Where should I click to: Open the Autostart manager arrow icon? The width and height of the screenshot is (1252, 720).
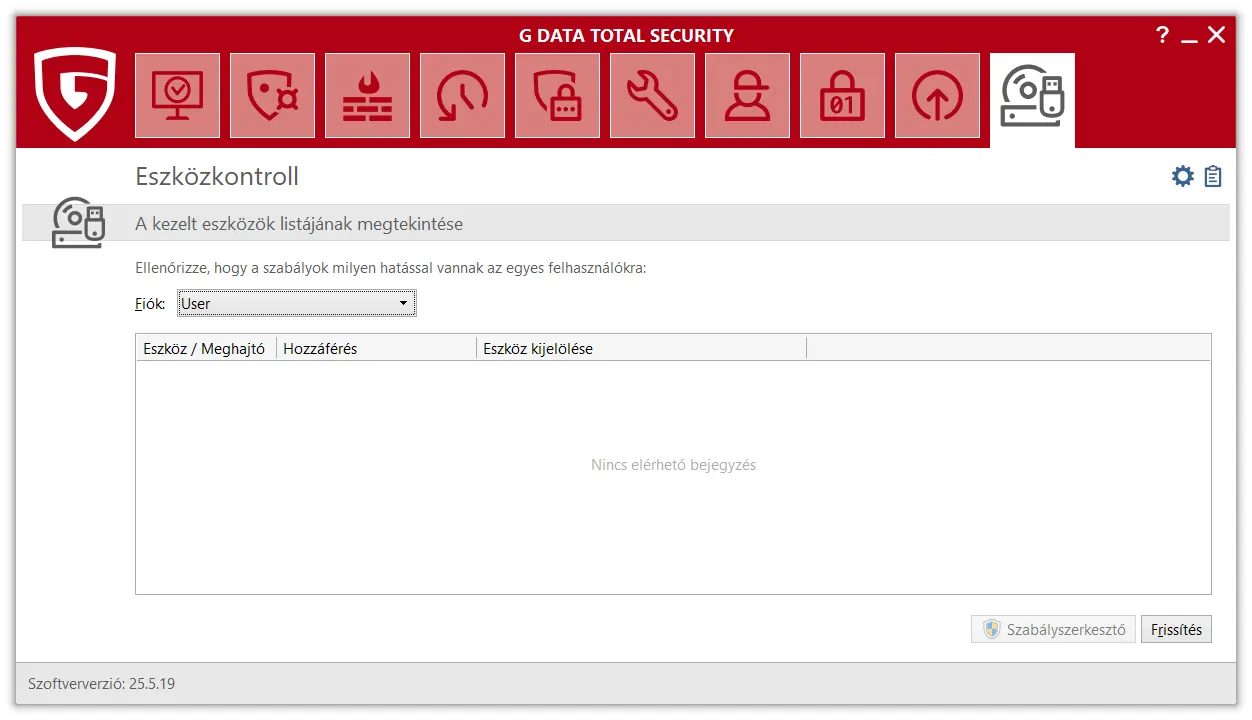(x=937, y=96)
